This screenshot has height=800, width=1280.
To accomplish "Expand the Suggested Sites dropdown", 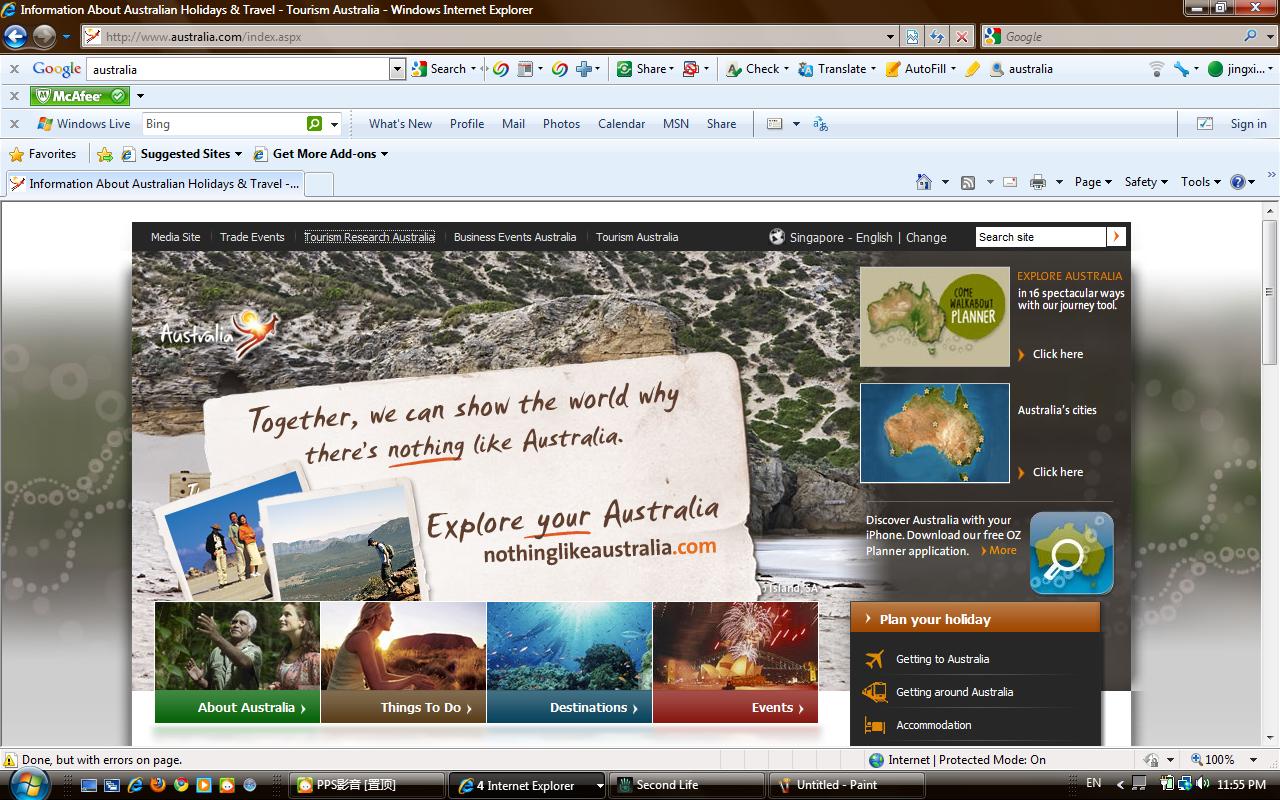I will click(x=238, y=154).
